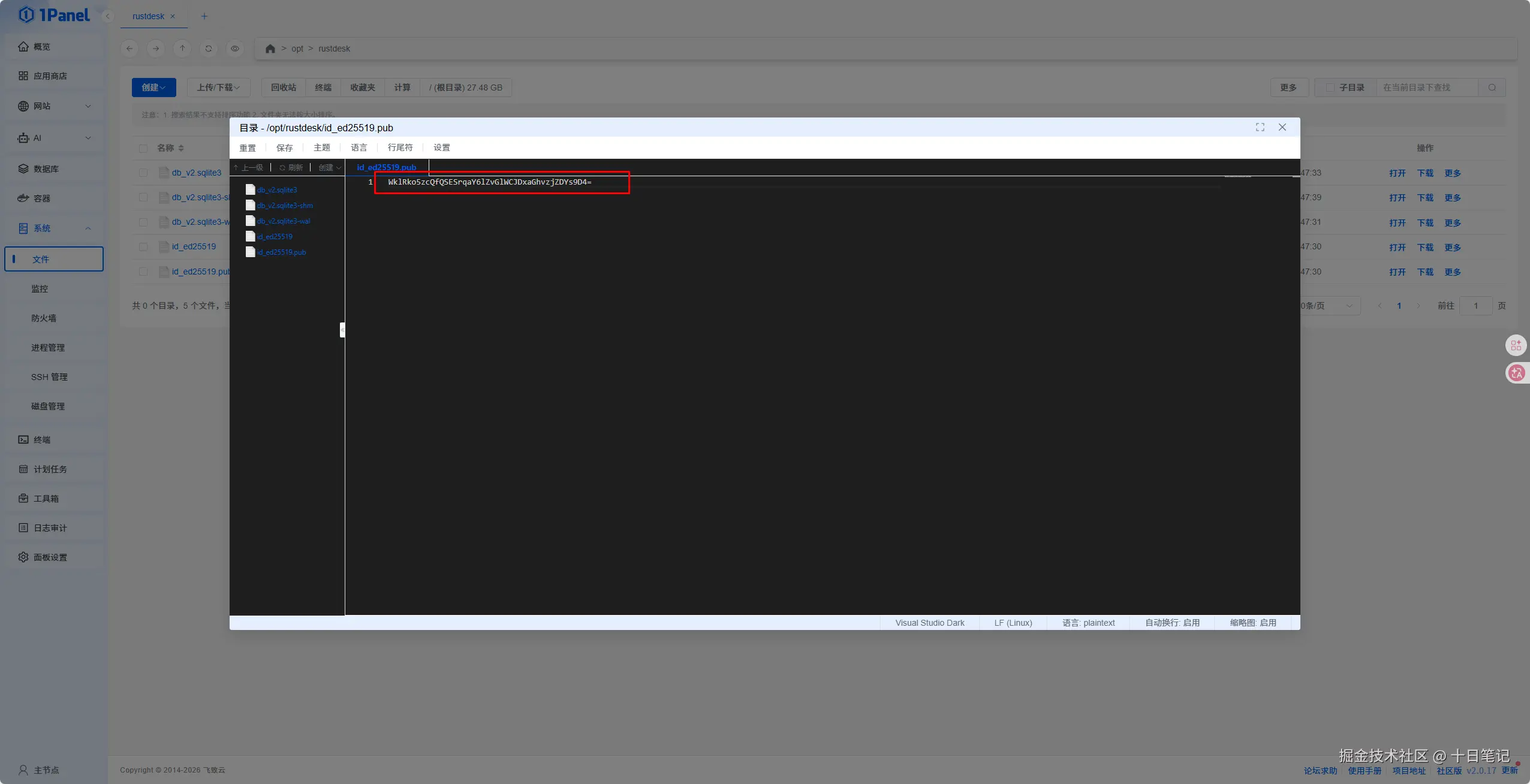The height and width of the screenshot is (784, 1530).
Task: Click the 使用手册 (user manual) footer link
Action: coord(1364,770)
